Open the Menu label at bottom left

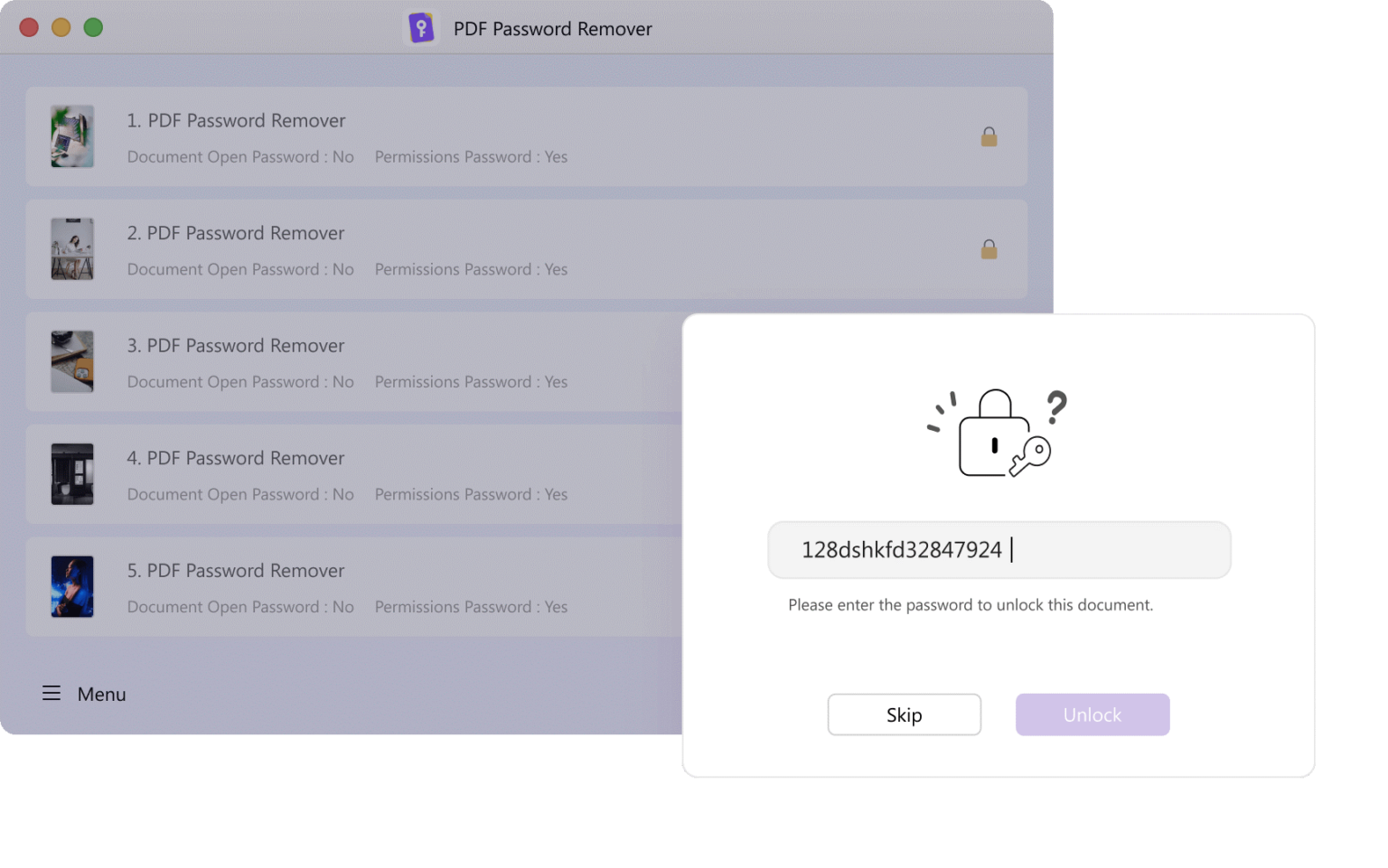[101, 694]
